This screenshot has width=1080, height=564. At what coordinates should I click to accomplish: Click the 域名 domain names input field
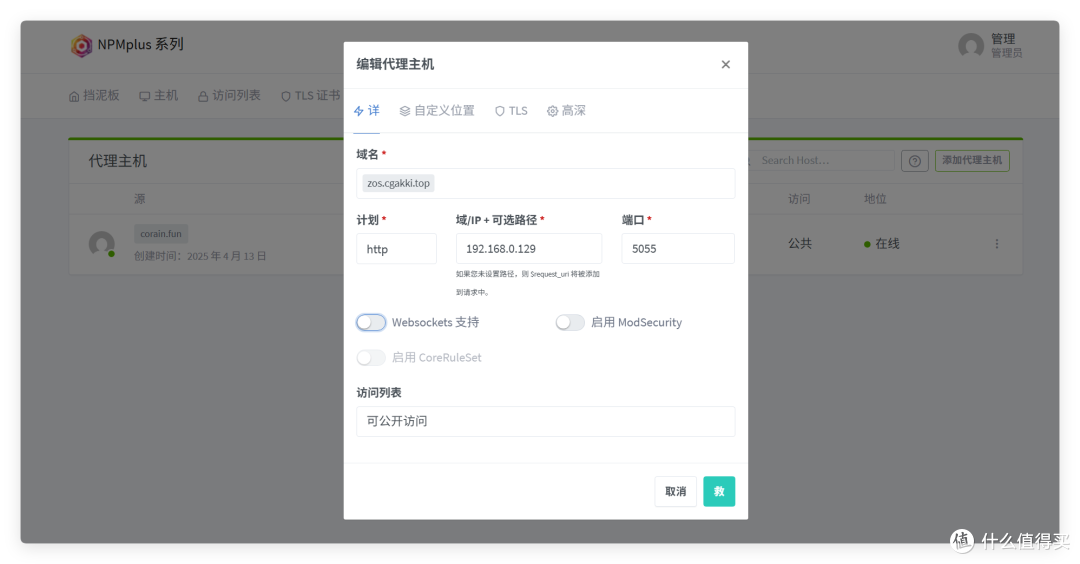(x=546, y=183)
